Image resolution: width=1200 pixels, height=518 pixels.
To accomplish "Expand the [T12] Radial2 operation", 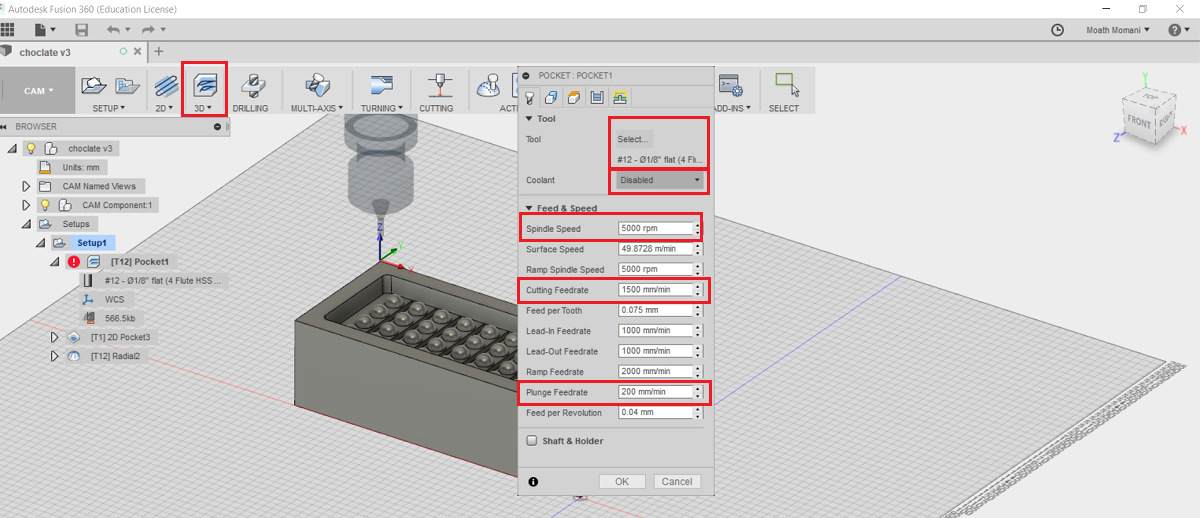I will (x=55, y=356).
